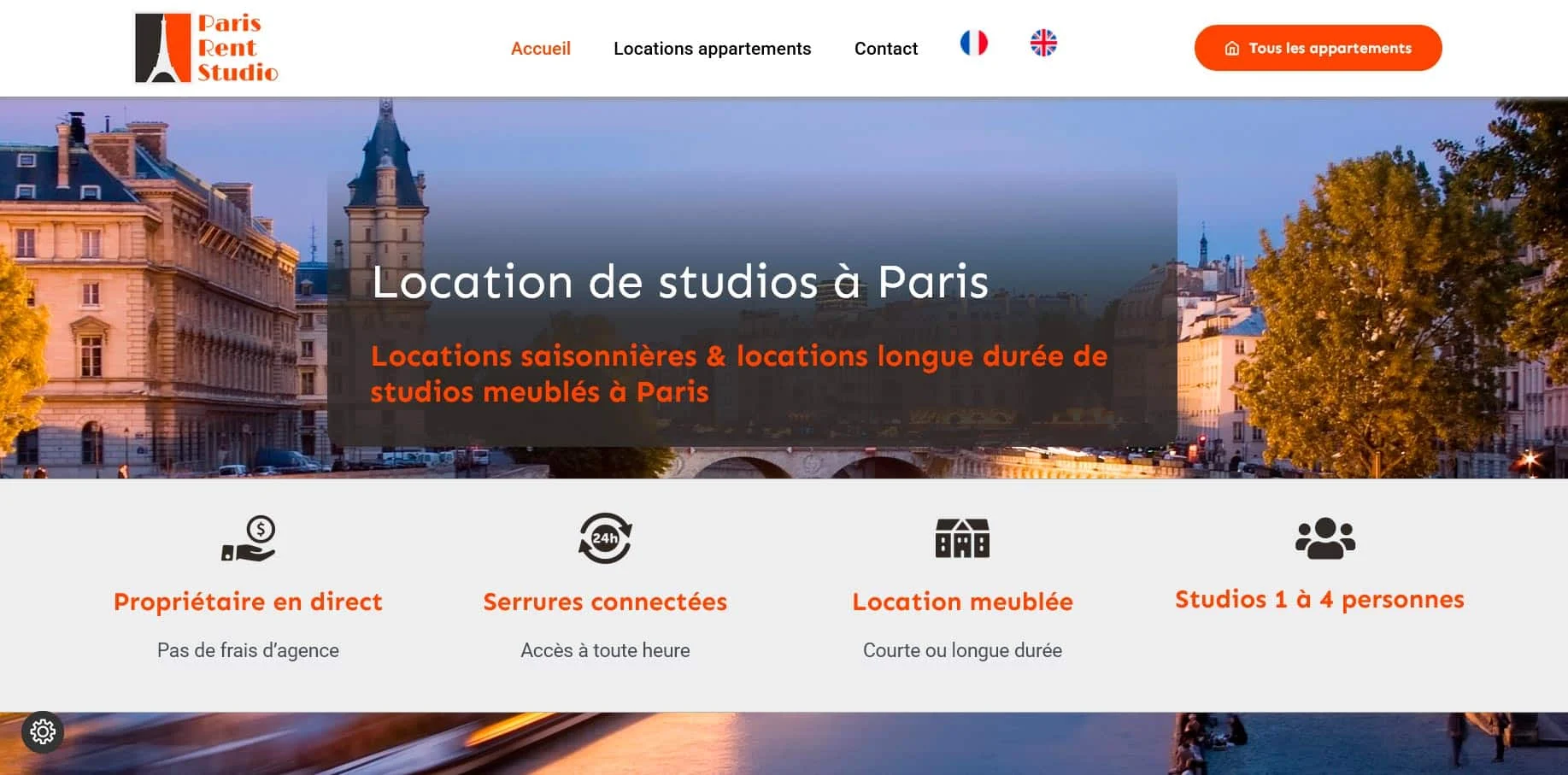1568x775 pixels.
Task: Open the Accueil menu item
Action: [541, 49]
